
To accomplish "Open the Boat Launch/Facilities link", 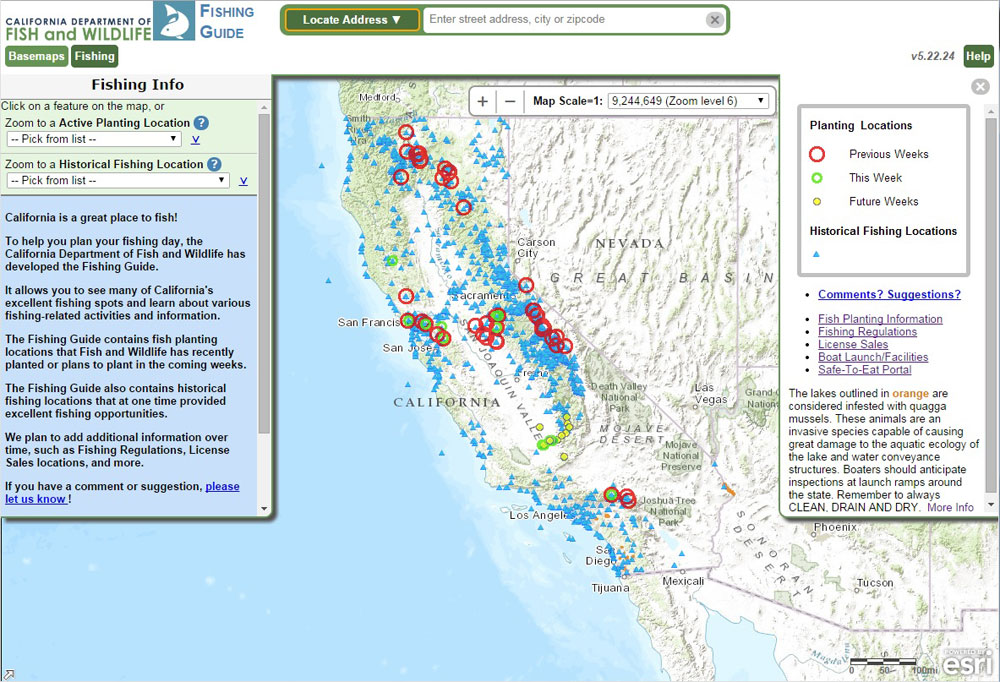I will point(873,357).
